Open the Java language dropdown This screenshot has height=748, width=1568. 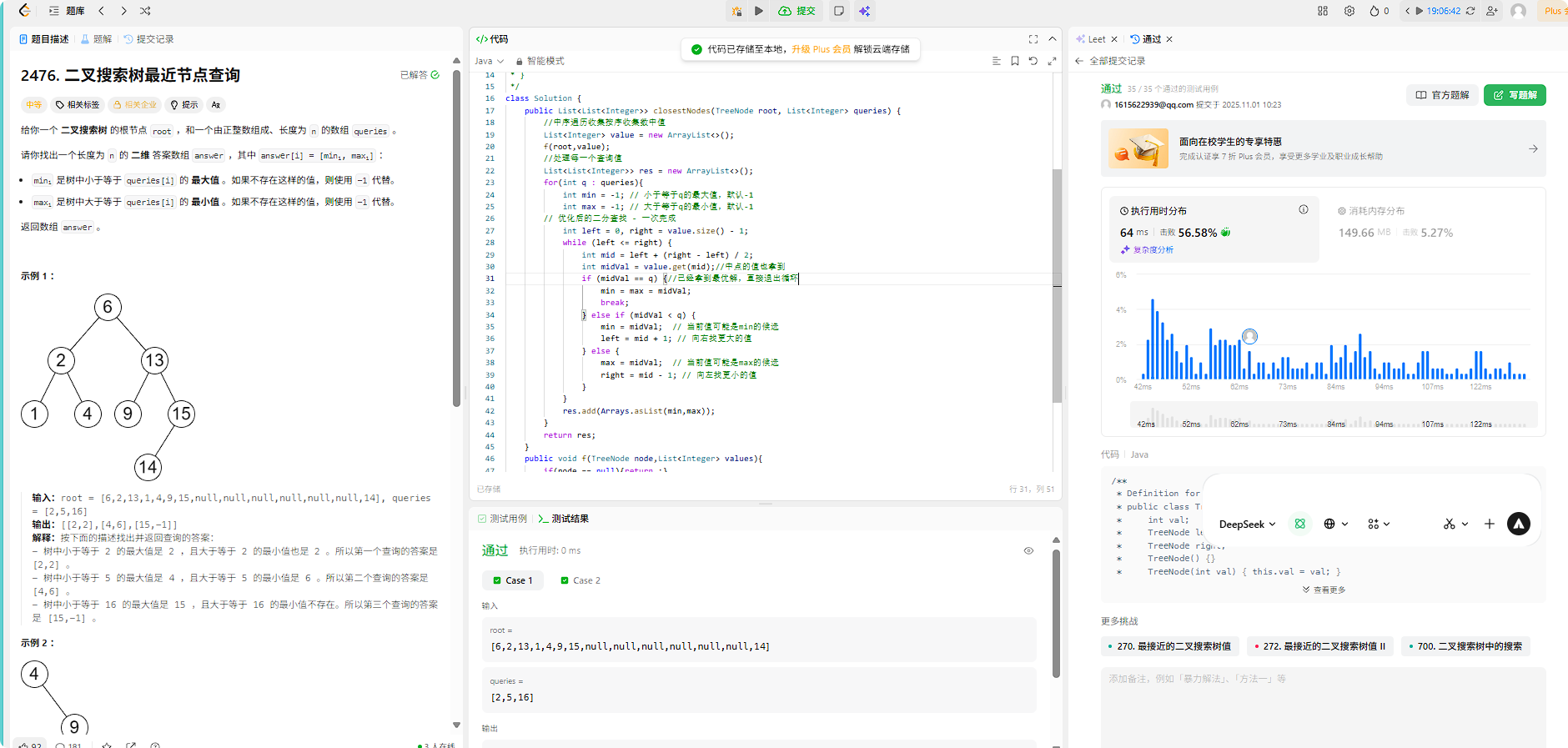(x=489, y=61)
